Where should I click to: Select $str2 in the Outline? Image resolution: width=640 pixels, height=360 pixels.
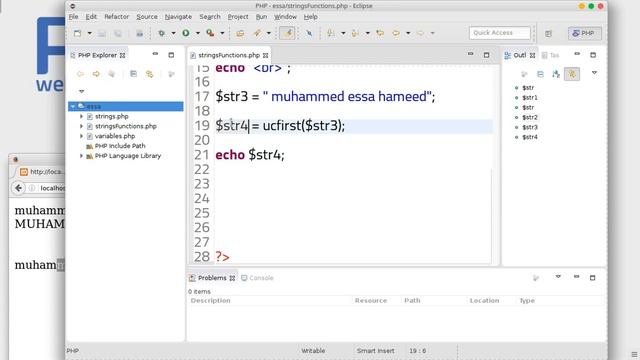point(530,117)
